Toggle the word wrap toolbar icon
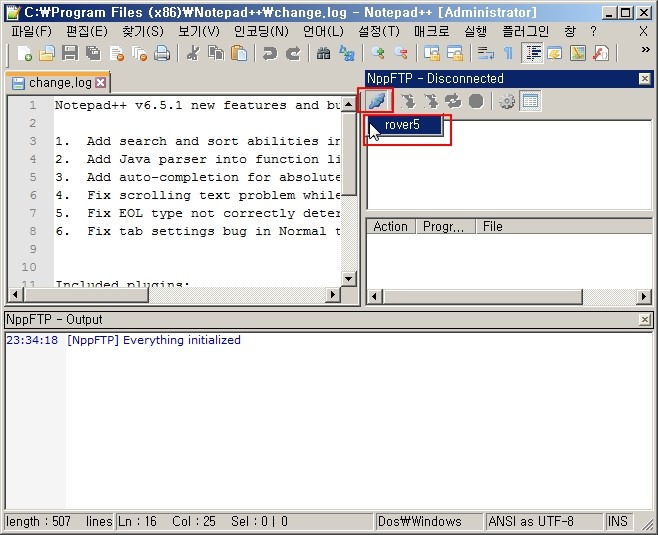The image size is (658, 535). [x=486, y=53]
